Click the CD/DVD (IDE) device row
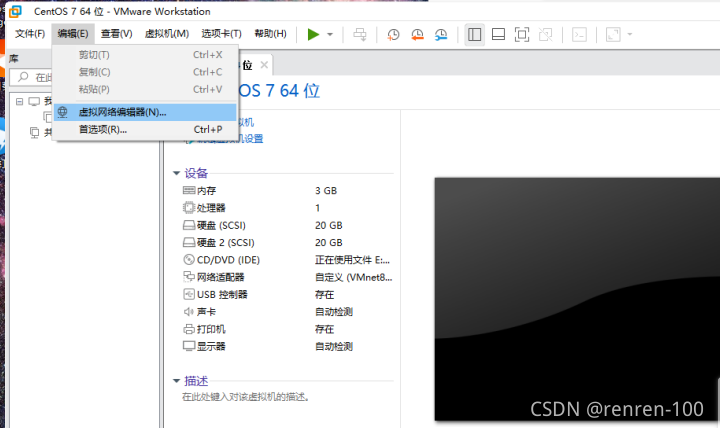Image resolution: width=720 pixels, height=428 pixels. tap(287, 260)
